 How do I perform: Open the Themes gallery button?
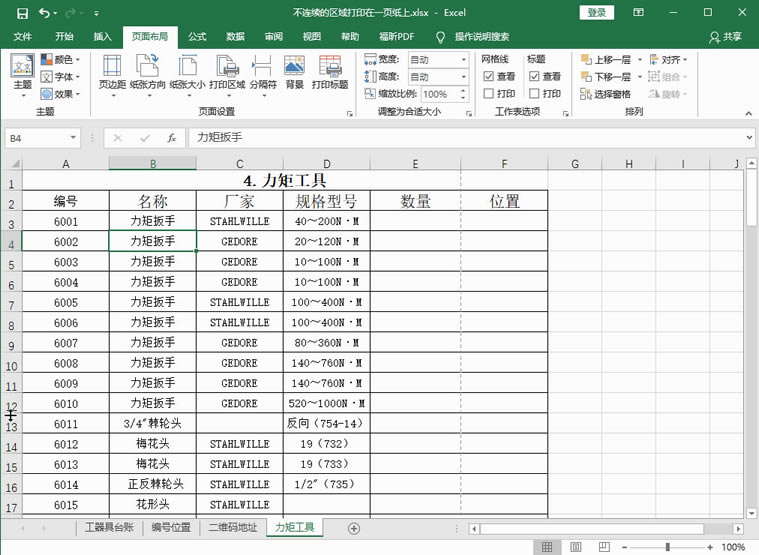[x=22, y=75]
